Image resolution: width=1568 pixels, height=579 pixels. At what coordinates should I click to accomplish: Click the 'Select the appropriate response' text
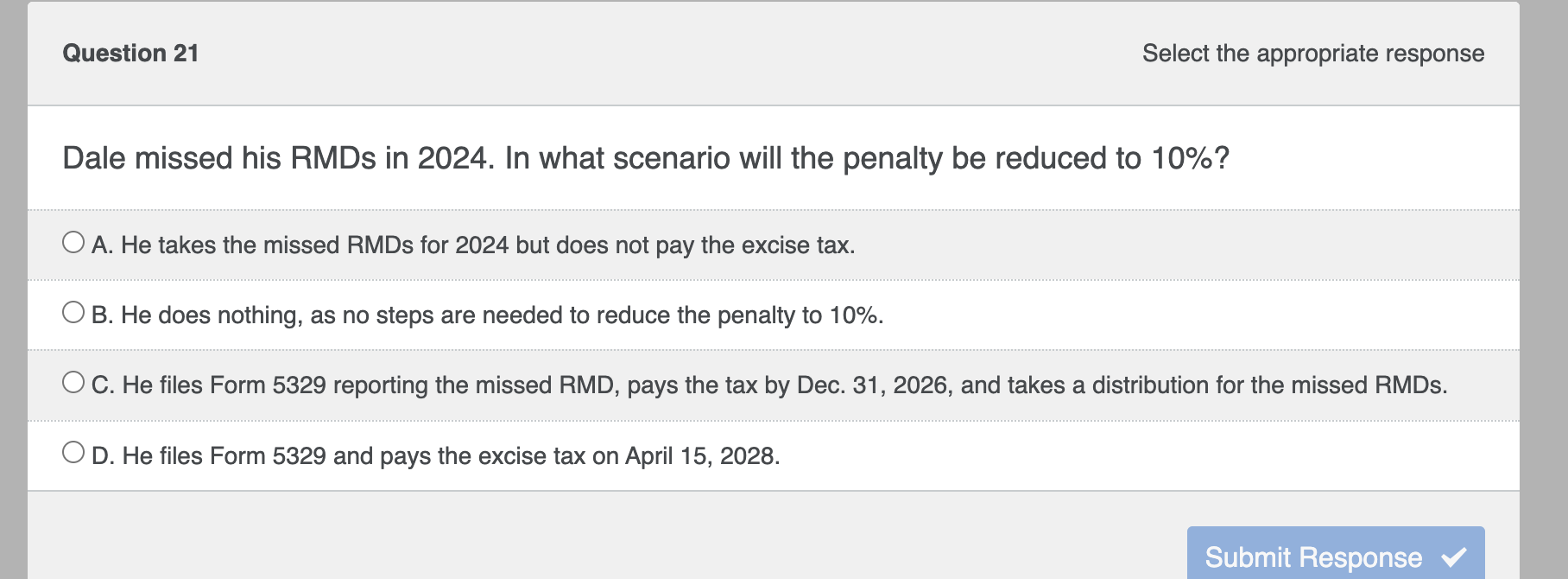1312,54
